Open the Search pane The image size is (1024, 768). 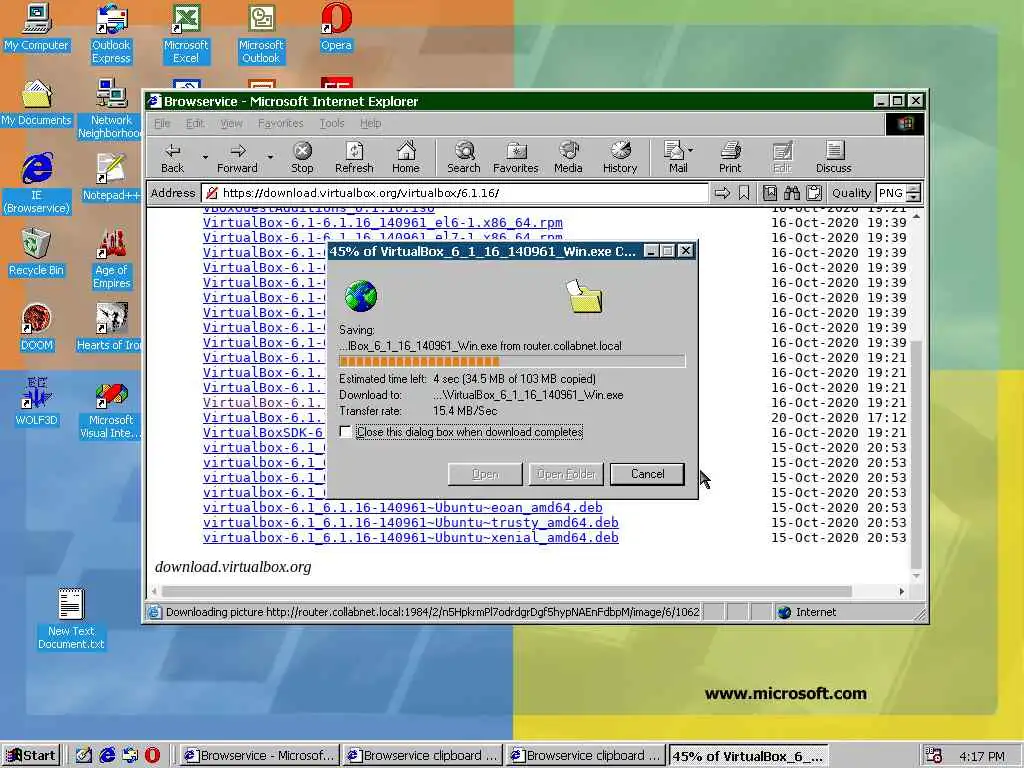coord(464,157)
